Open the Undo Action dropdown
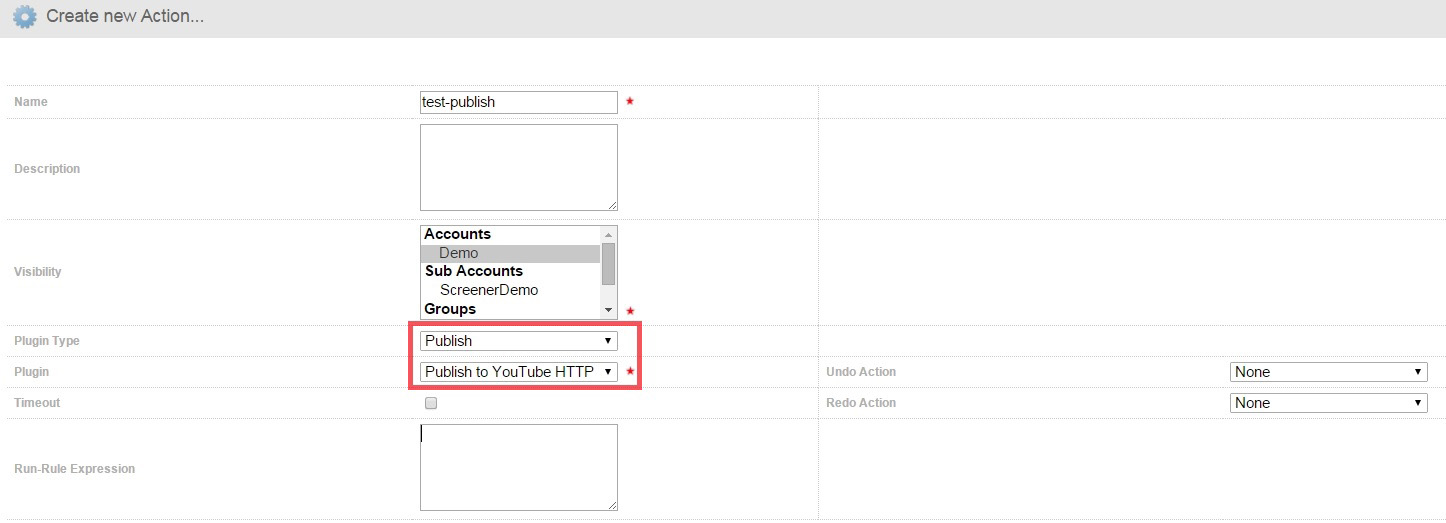Screen dimensions: 1446x523 pyautogui.click(x=1328, y=372)
